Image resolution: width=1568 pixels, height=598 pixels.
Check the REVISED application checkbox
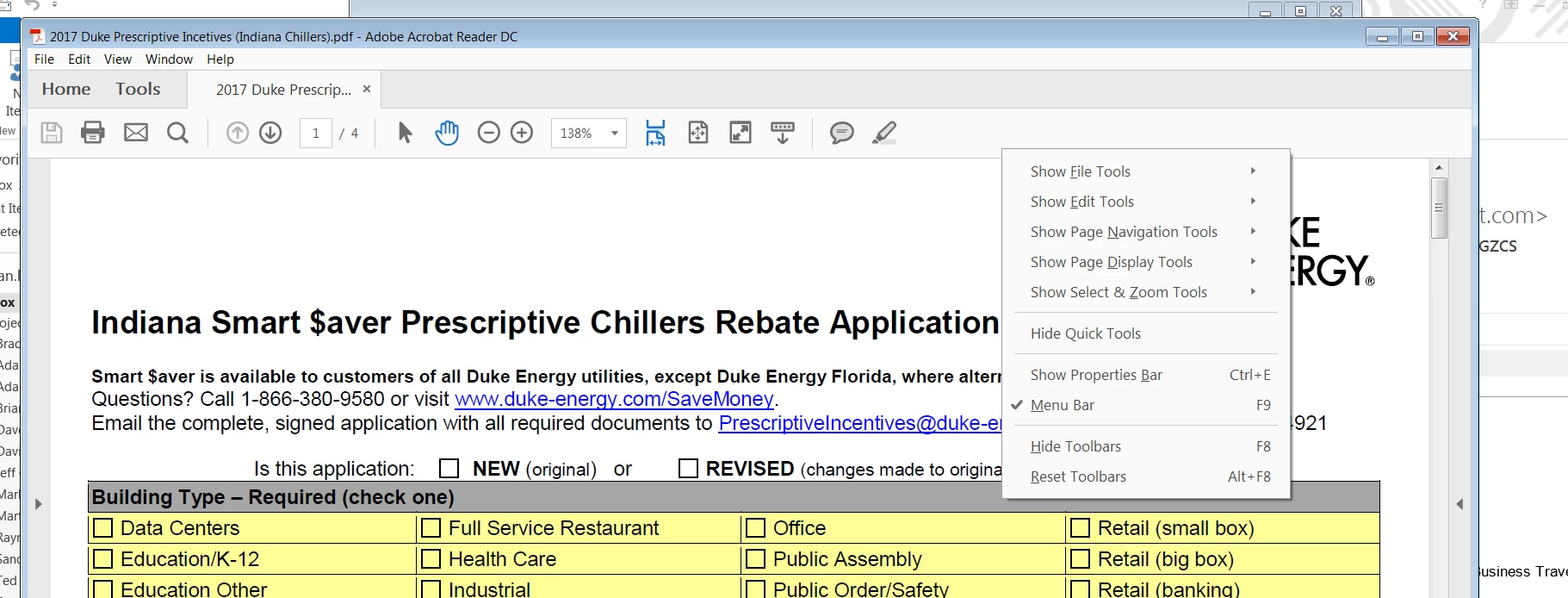pyautogui.click(x=688, y=469)
